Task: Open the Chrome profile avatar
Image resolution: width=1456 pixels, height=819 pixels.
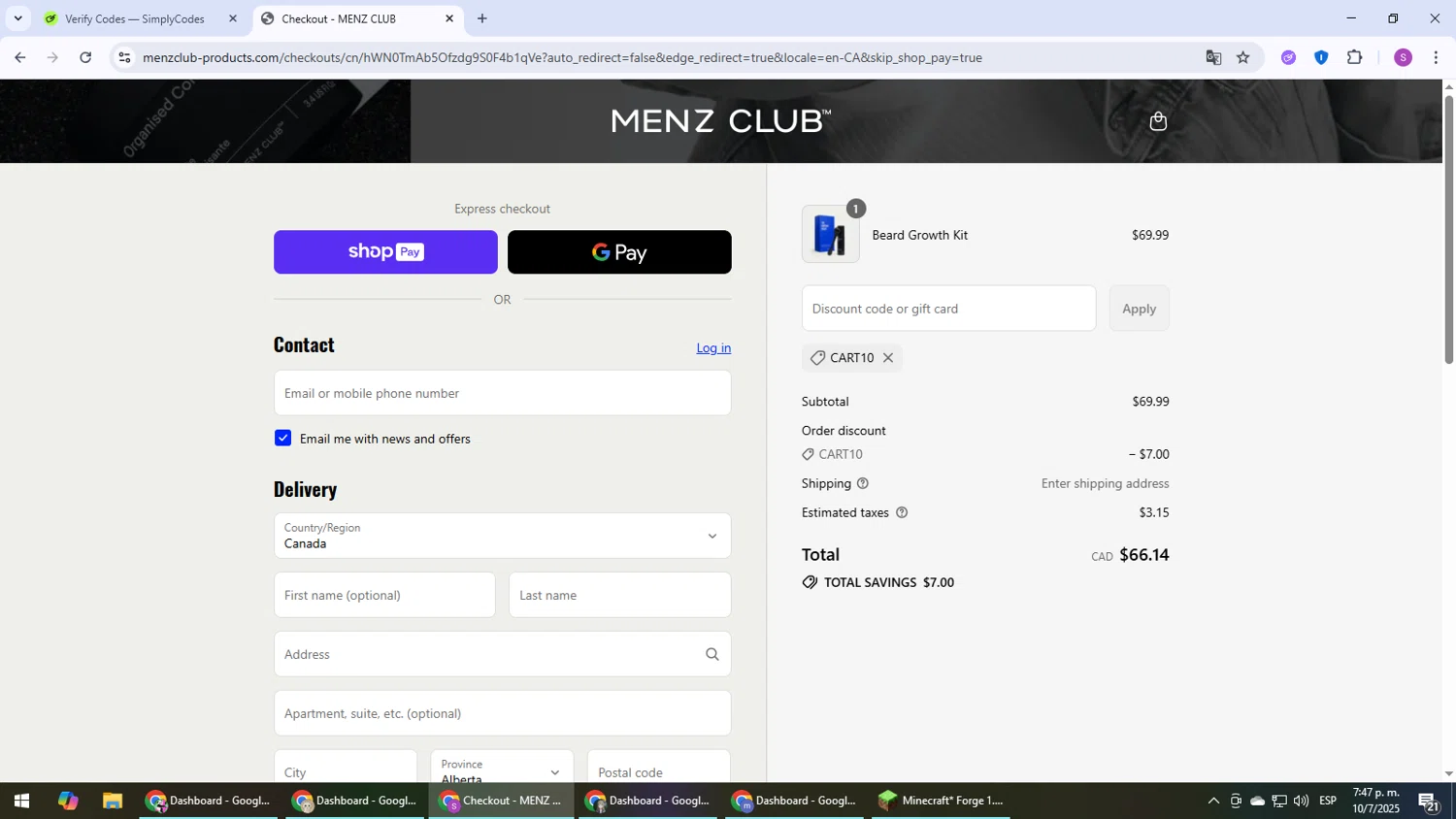Action: pyautogui.click(x=1403, y=57)
